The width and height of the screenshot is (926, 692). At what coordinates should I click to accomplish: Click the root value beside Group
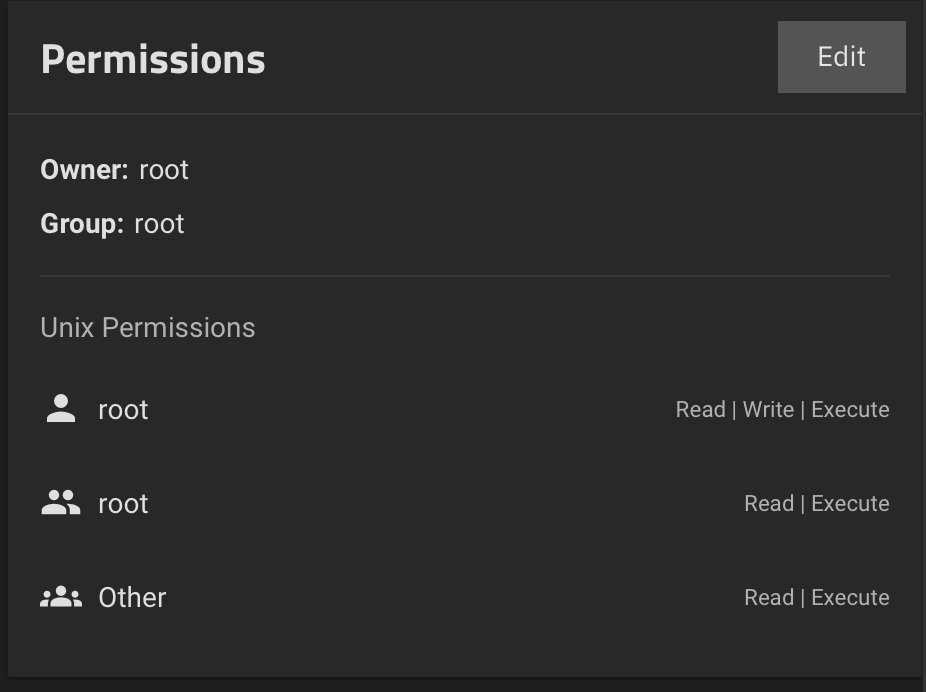[x=159, y=224]
